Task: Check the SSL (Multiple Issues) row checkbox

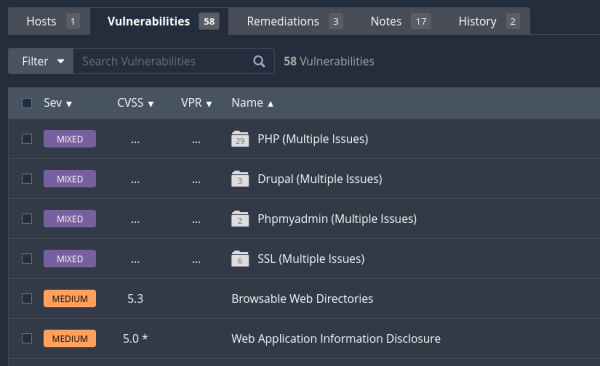Action: click(x=27, y=259)
